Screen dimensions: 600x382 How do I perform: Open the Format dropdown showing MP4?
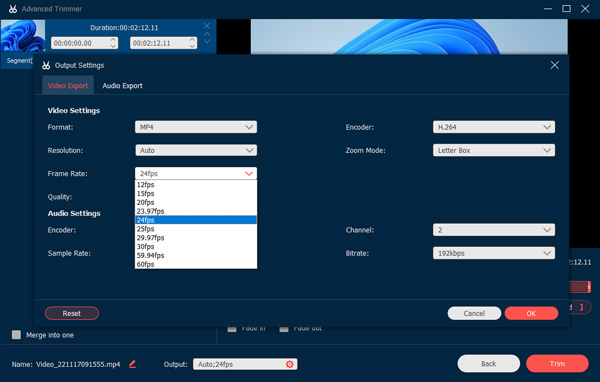pyautogui.click(x=196, y=127)
